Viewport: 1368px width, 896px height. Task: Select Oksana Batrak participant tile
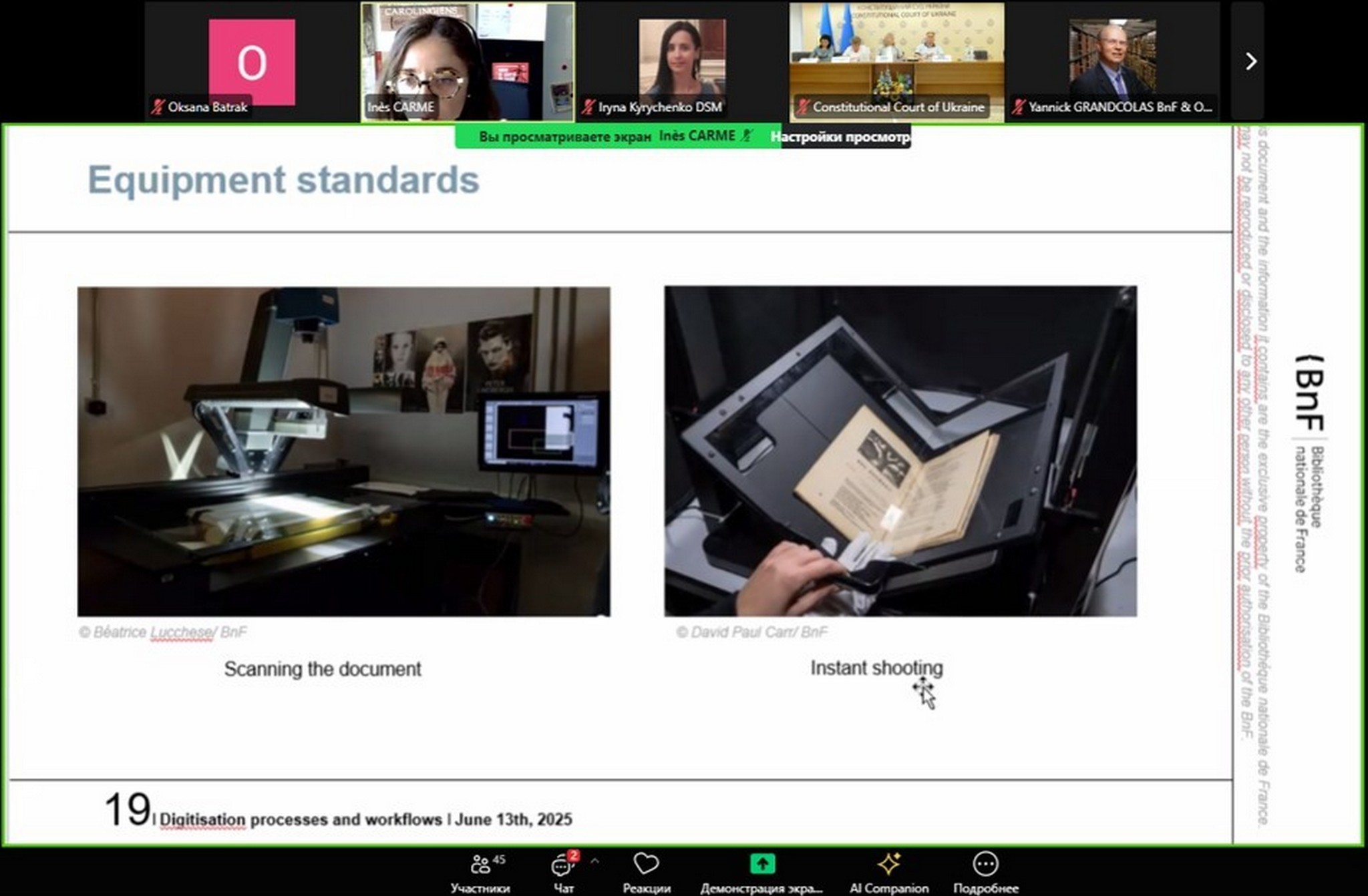point(252,61)
